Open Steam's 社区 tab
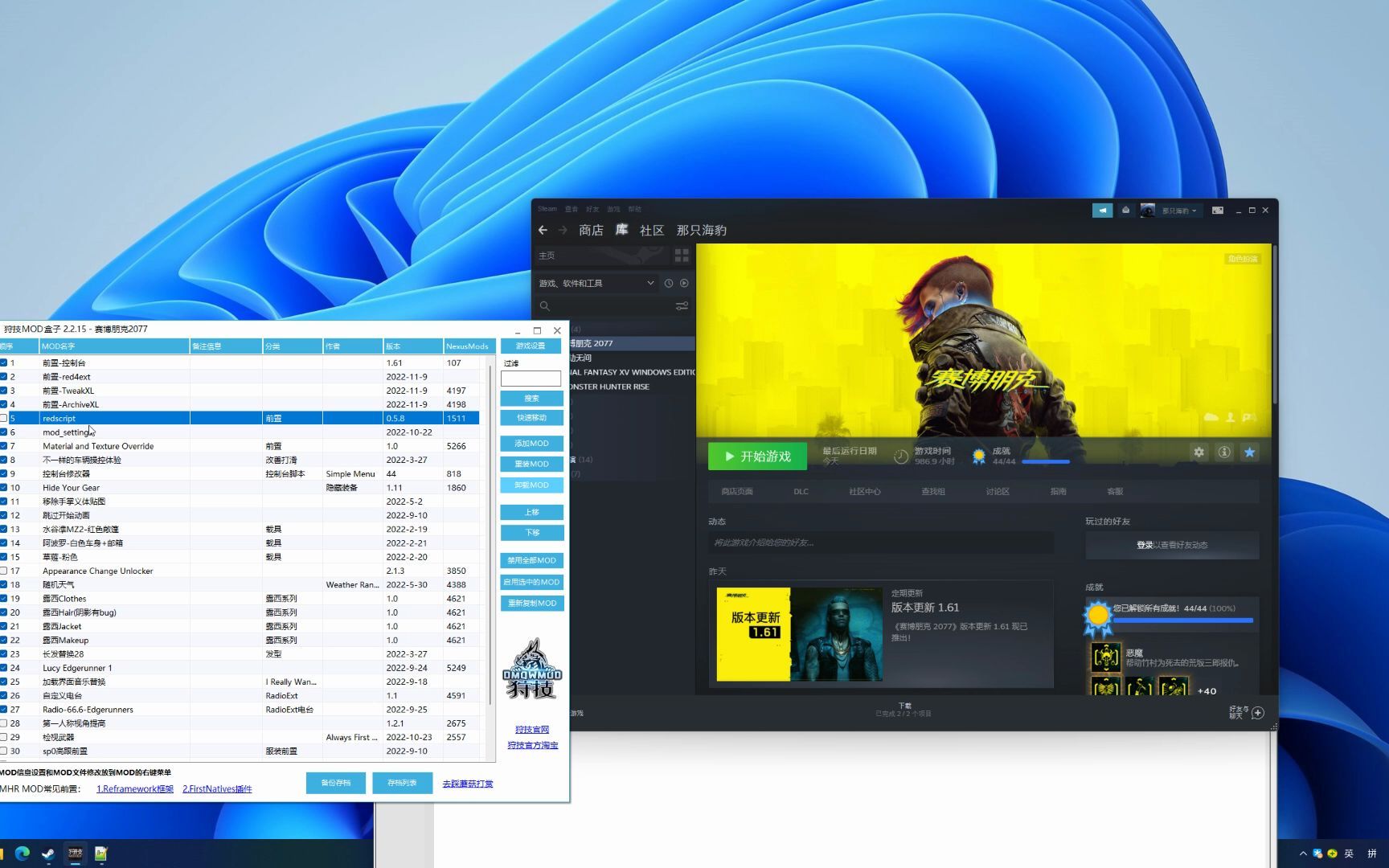 click(652, 230)
